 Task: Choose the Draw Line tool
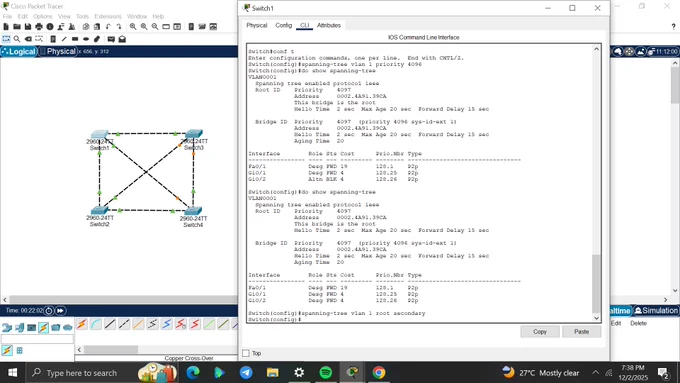click(64, 39)
